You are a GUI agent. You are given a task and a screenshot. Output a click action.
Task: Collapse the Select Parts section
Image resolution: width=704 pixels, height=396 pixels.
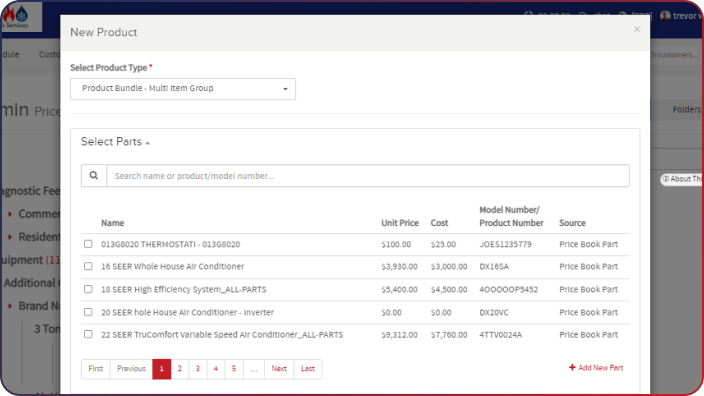click(115, 142)
